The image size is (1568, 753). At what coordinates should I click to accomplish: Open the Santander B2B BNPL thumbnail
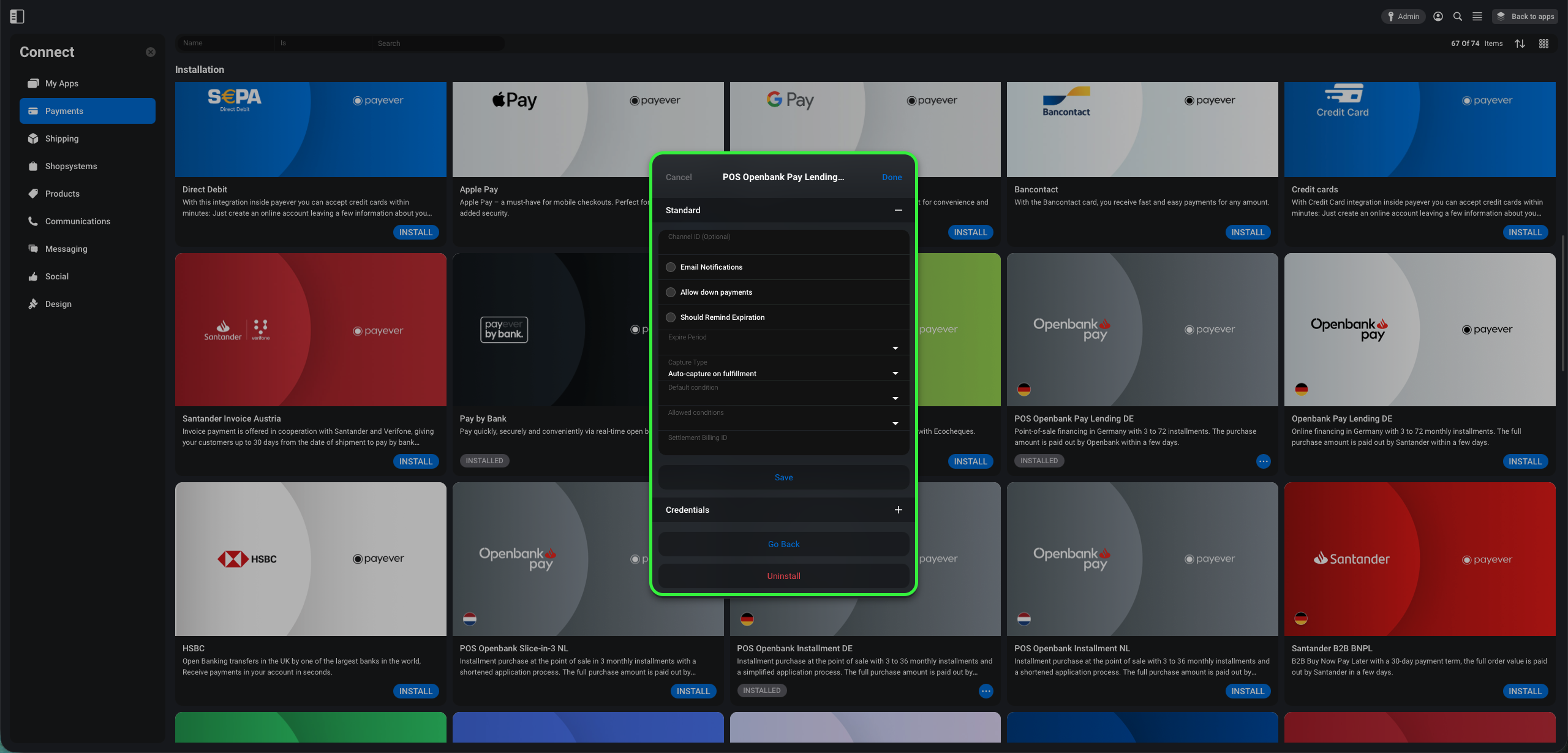click(1420, 559)
